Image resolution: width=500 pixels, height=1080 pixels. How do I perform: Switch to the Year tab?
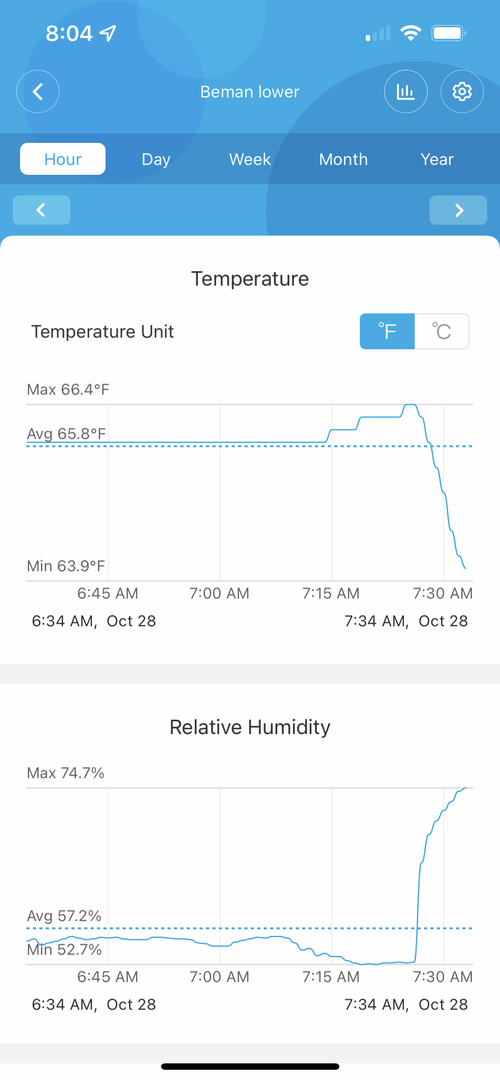(x=437, y=159)
